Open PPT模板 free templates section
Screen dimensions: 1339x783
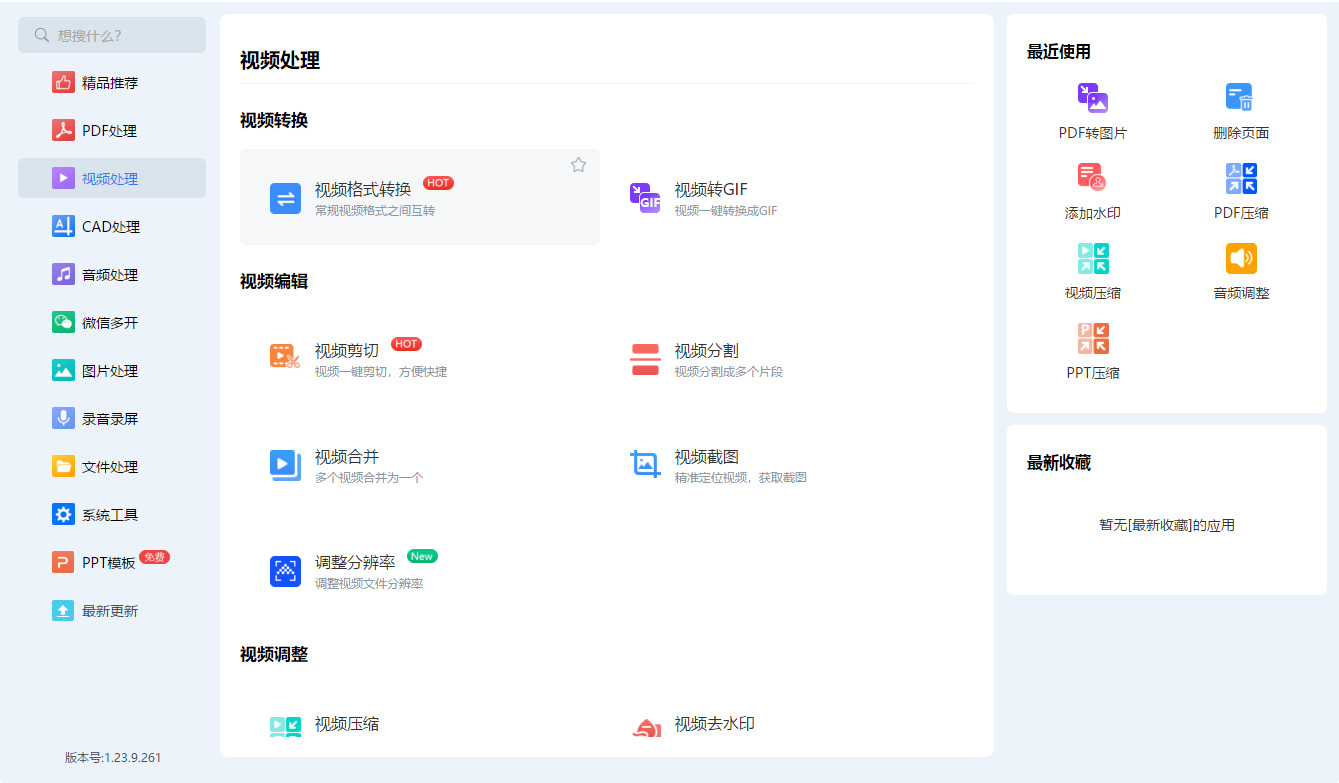point(112,562)
